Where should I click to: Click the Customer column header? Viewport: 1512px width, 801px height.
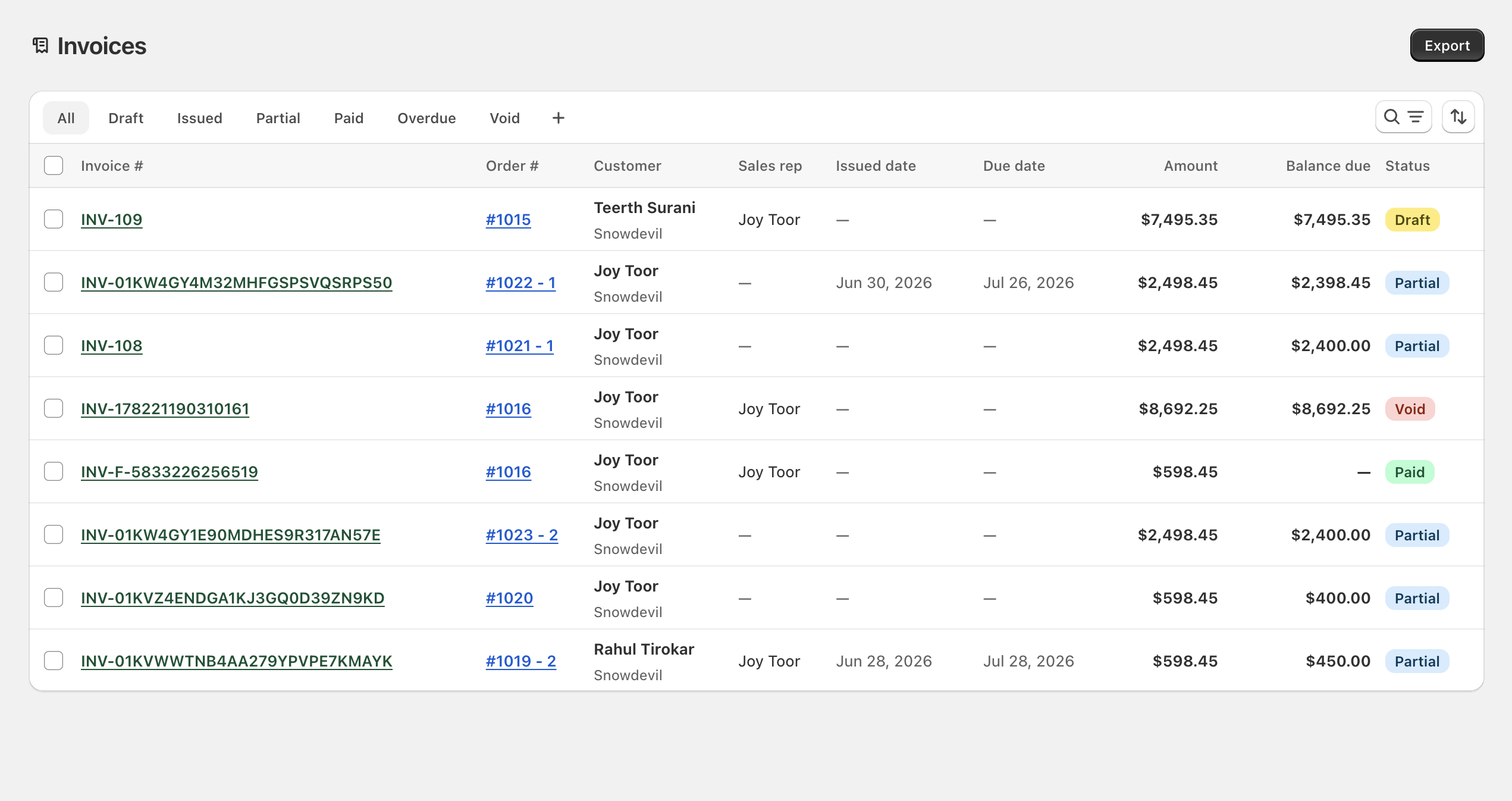[x=628, y=166]
